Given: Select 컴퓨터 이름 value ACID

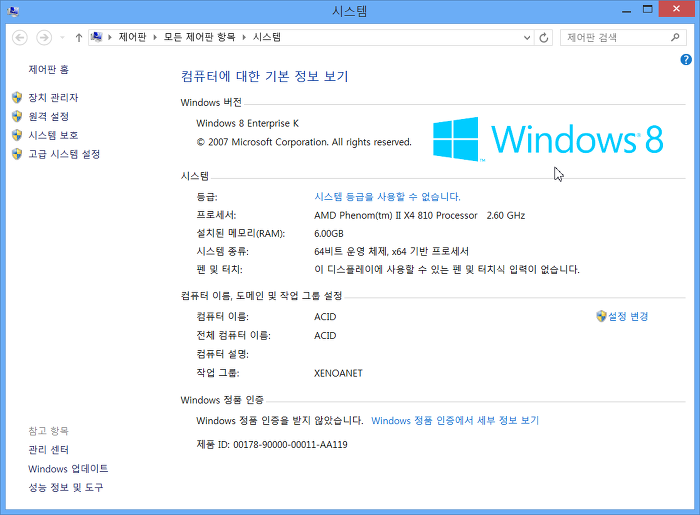Looking at the screenshot, I should pyautogui.click(x=325, y=317).
